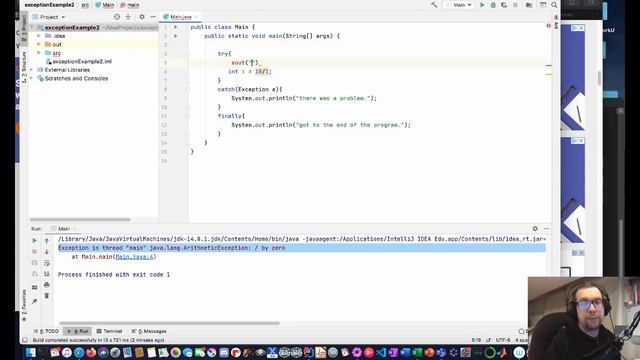The image size is (640, 360).
Task: Click the Build project hammer icon
Action: click(x=434, y=5)
